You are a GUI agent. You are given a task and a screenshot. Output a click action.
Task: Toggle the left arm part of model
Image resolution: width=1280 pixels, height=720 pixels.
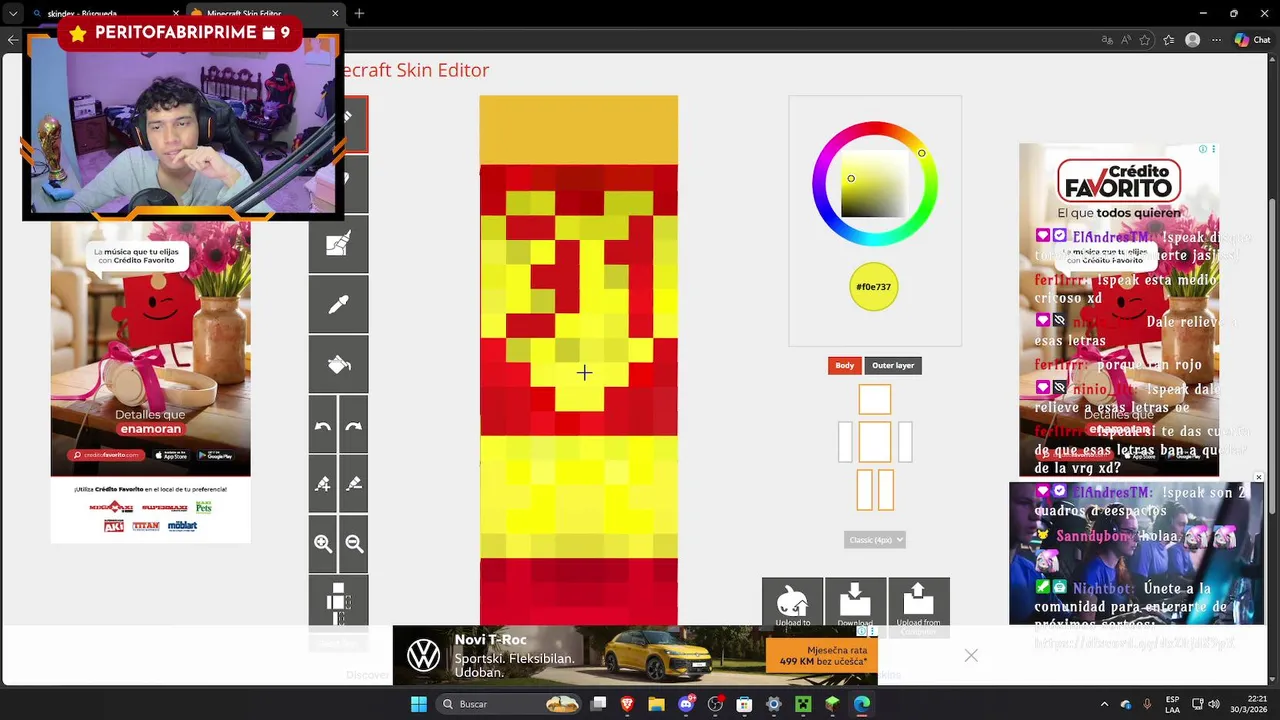(846, 442)
